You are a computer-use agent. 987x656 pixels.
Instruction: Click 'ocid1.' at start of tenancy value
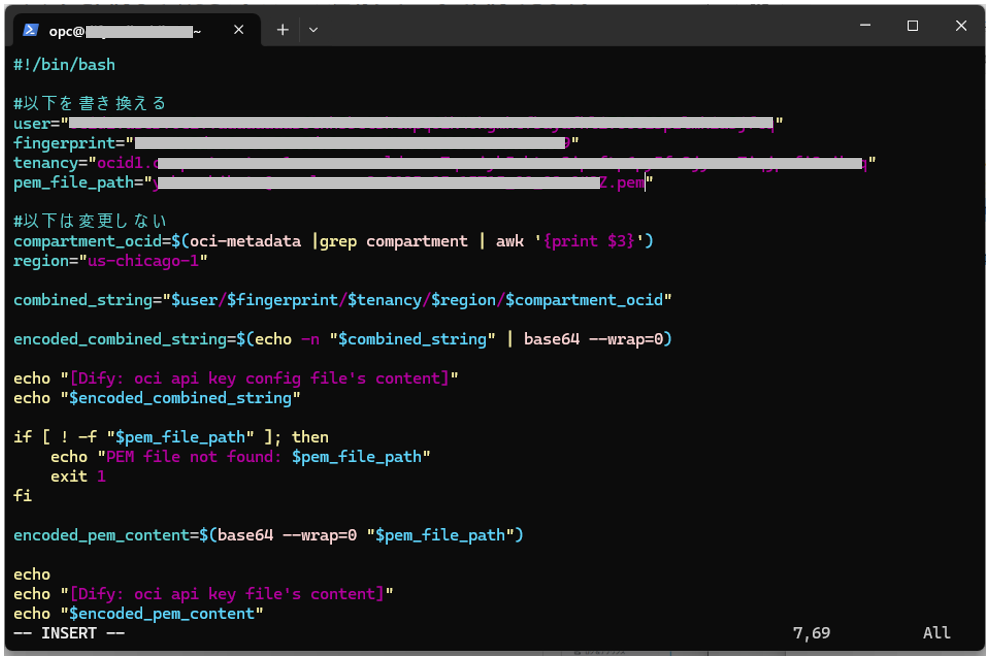point(125,163)
